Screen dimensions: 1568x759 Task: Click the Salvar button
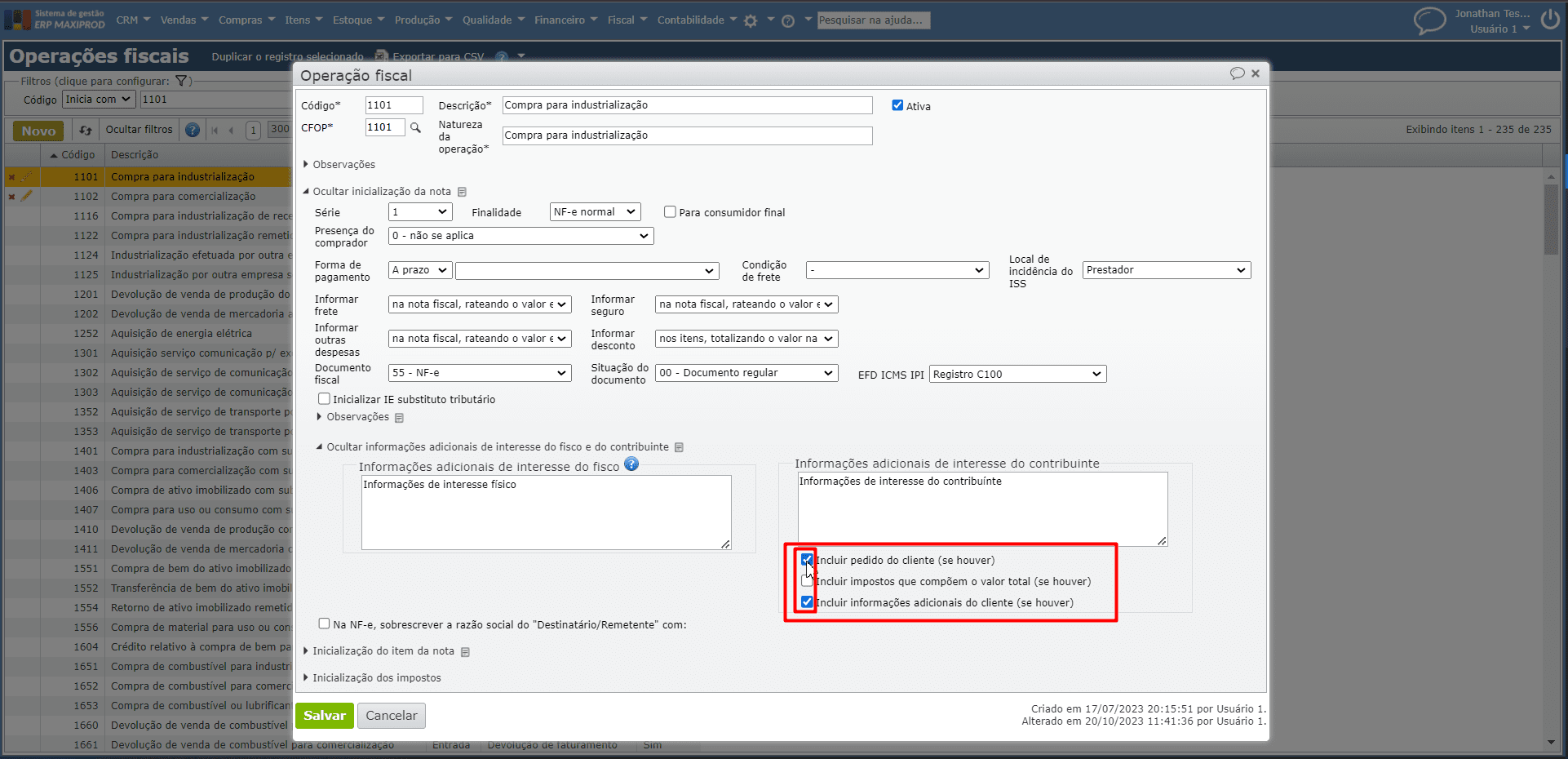click(x=325, y=716)
